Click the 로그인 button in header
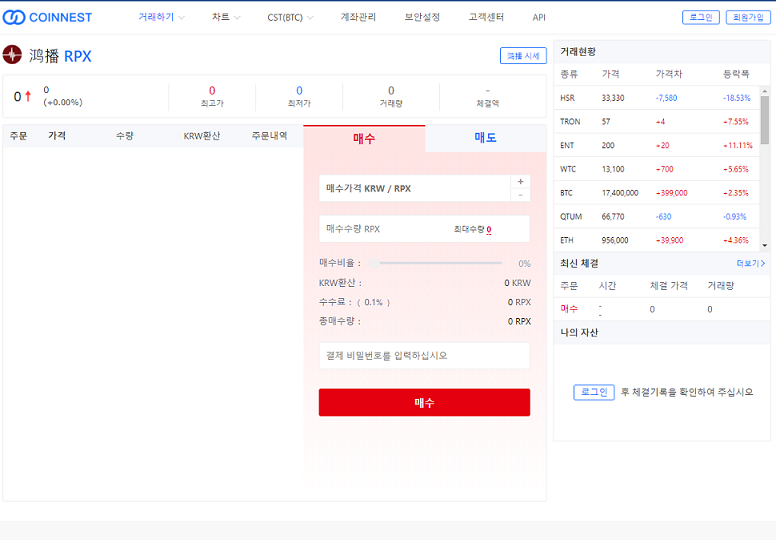This screenshot has height=540, width=776. coord(701,17)
